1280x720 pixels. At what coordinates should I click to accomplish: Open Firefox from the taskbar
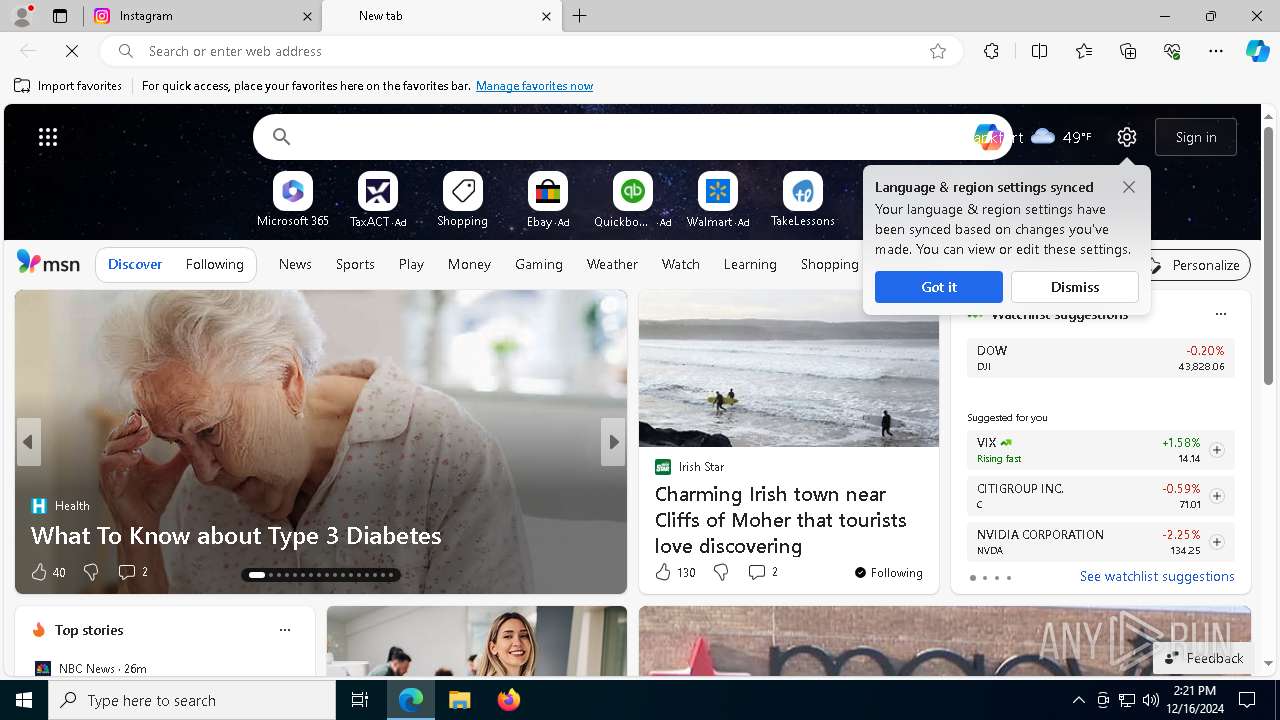pyautogui.click(x=509, y=700)
